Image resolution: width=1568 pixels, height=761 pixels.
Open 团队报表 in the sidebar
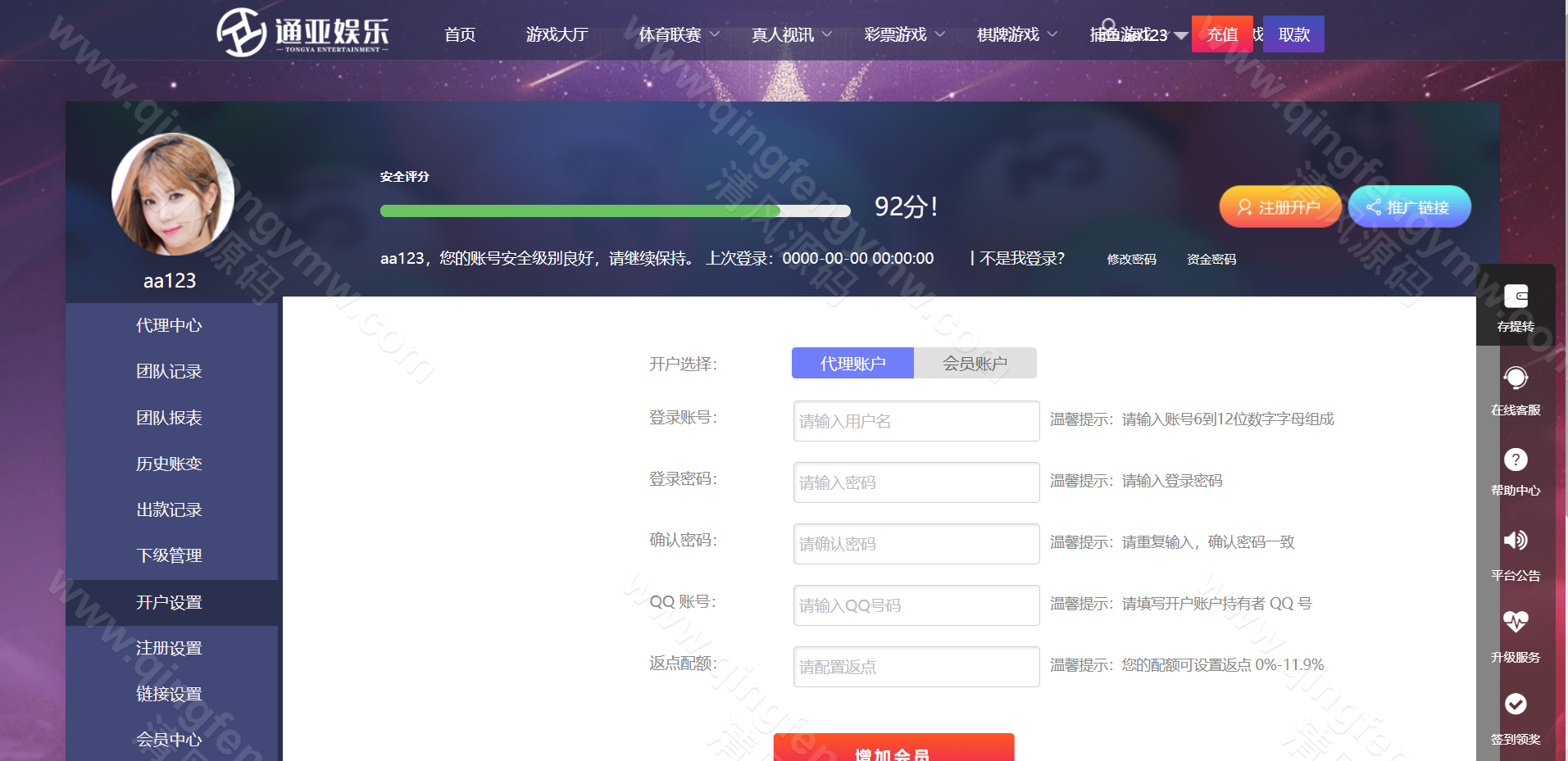(x=169, y=418)
